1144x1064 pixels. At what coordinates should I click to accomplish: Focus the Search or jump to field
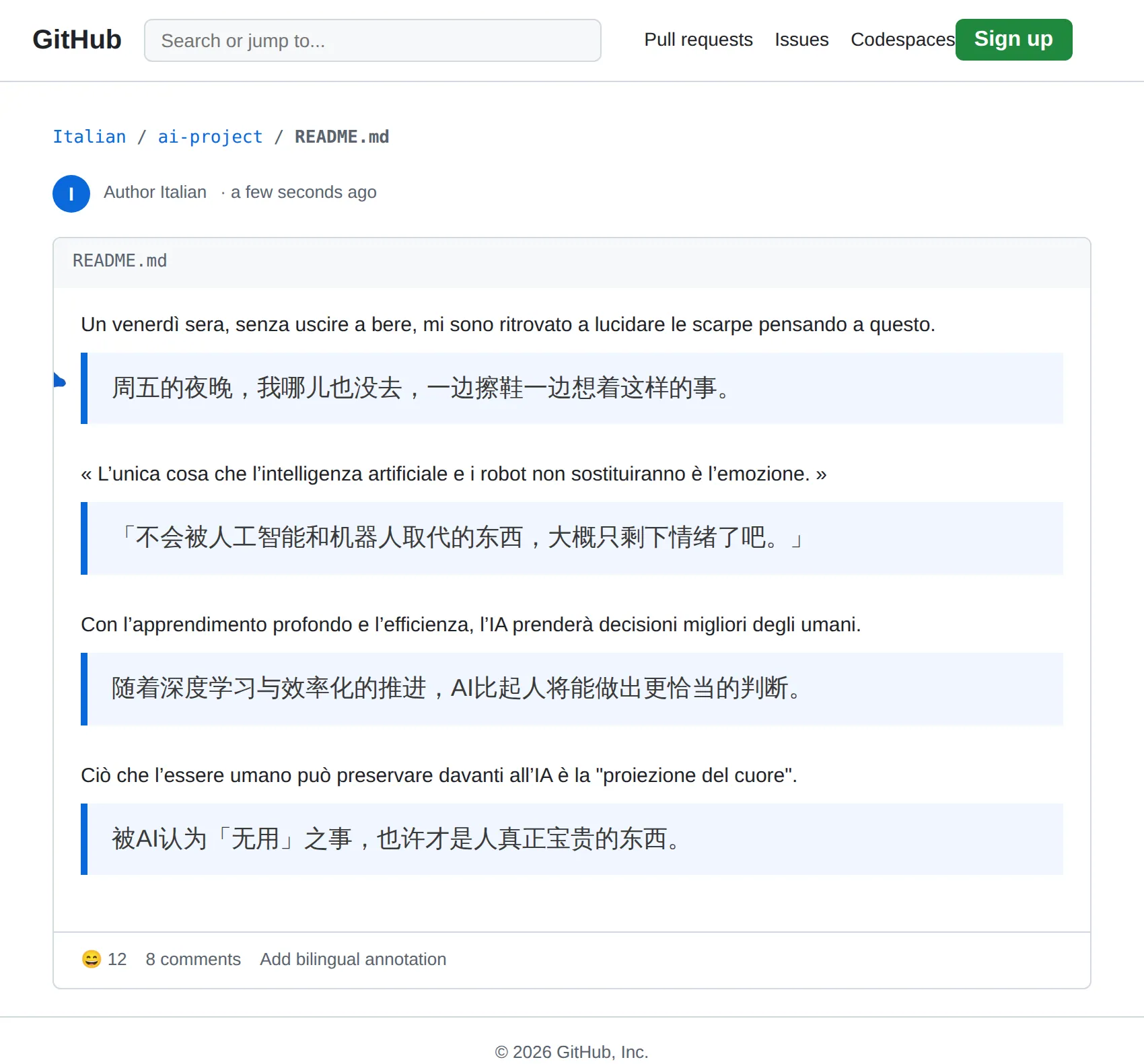click(x=372, y=40)
